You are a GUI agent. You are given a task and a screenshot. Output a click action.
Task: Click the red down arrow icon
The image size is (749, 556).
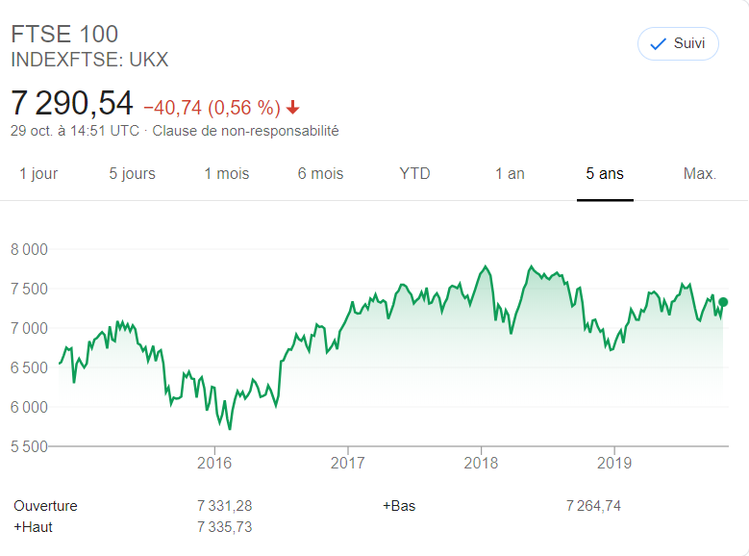[292, 107]
